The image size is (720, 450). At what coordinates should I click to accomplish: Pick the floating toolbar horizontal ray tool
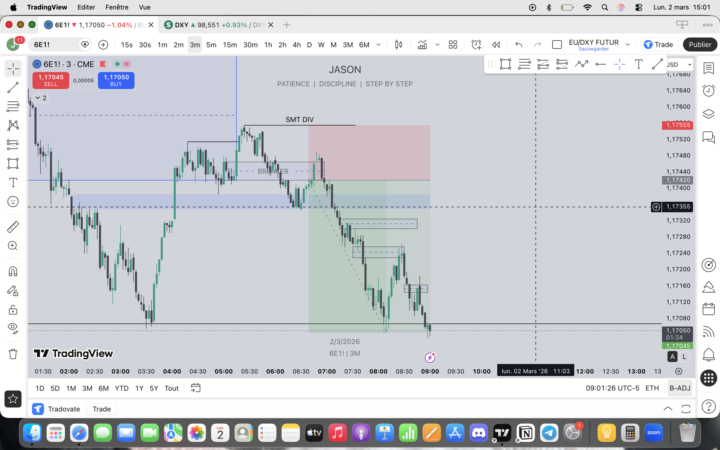pyautogui.click(x=600, y=64)
